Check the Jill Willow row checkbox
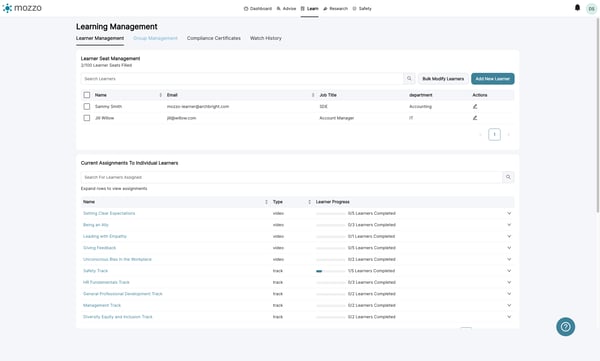Viewport: 600px width, 361px height. [87, 118]
